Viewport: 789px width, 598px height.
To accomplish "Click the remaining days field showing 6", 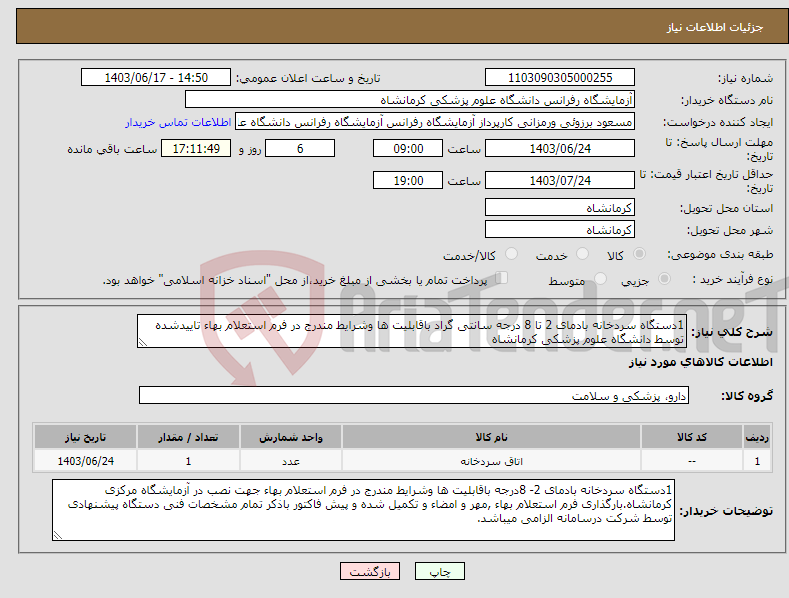I will (x=300, y=148).
